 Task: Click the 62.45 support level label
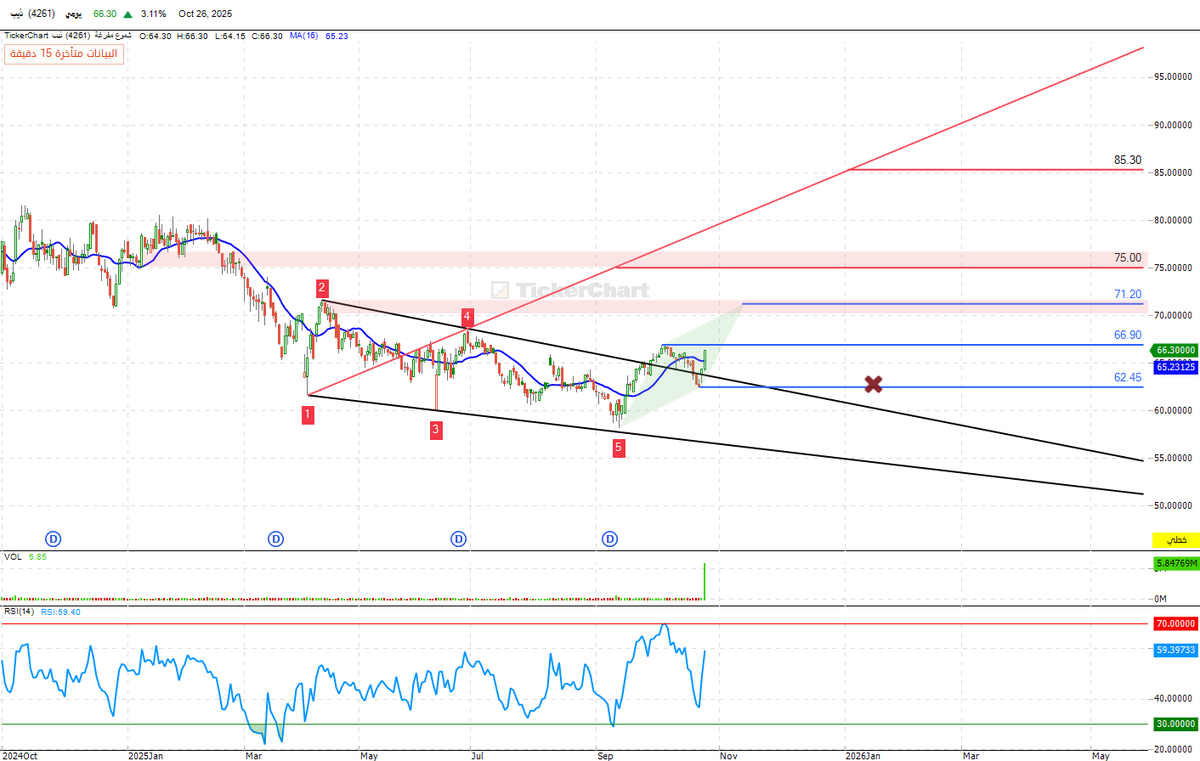[x=1127, y=378]
